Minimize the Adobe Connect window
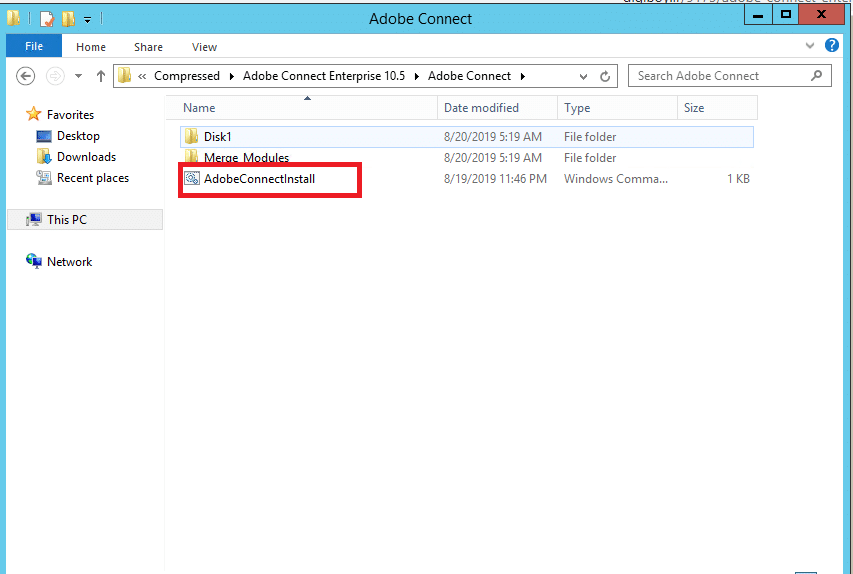853x574 pixels. [758, 15]
